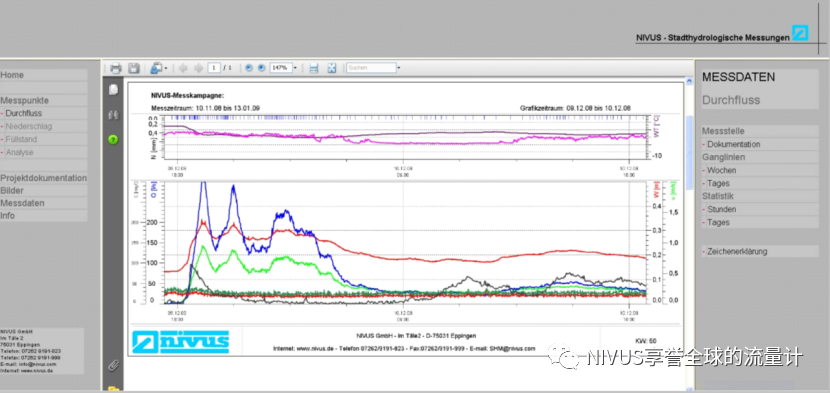
Task: Focus the Suchen search field
Action: pyautogui.click(x=371, y=68)
